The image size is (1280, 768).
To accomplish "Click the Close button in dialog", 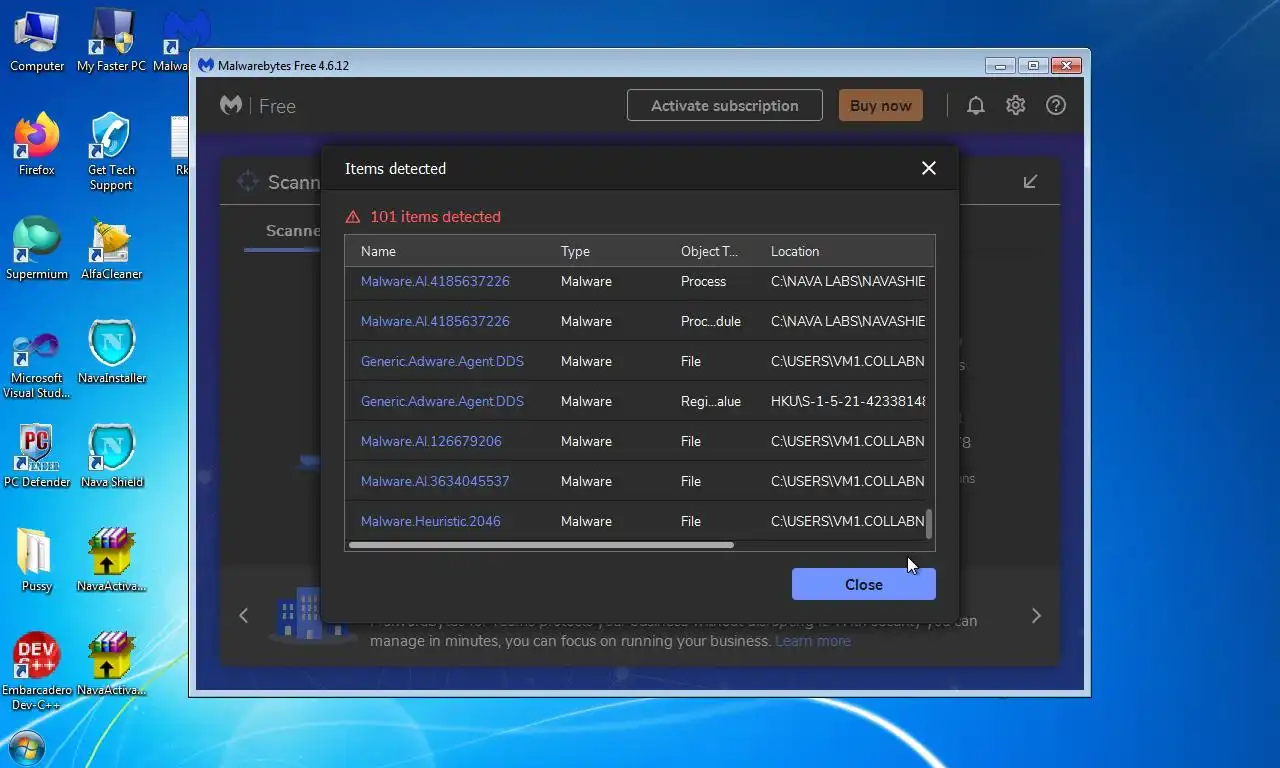I will click(x=864, y=584).
